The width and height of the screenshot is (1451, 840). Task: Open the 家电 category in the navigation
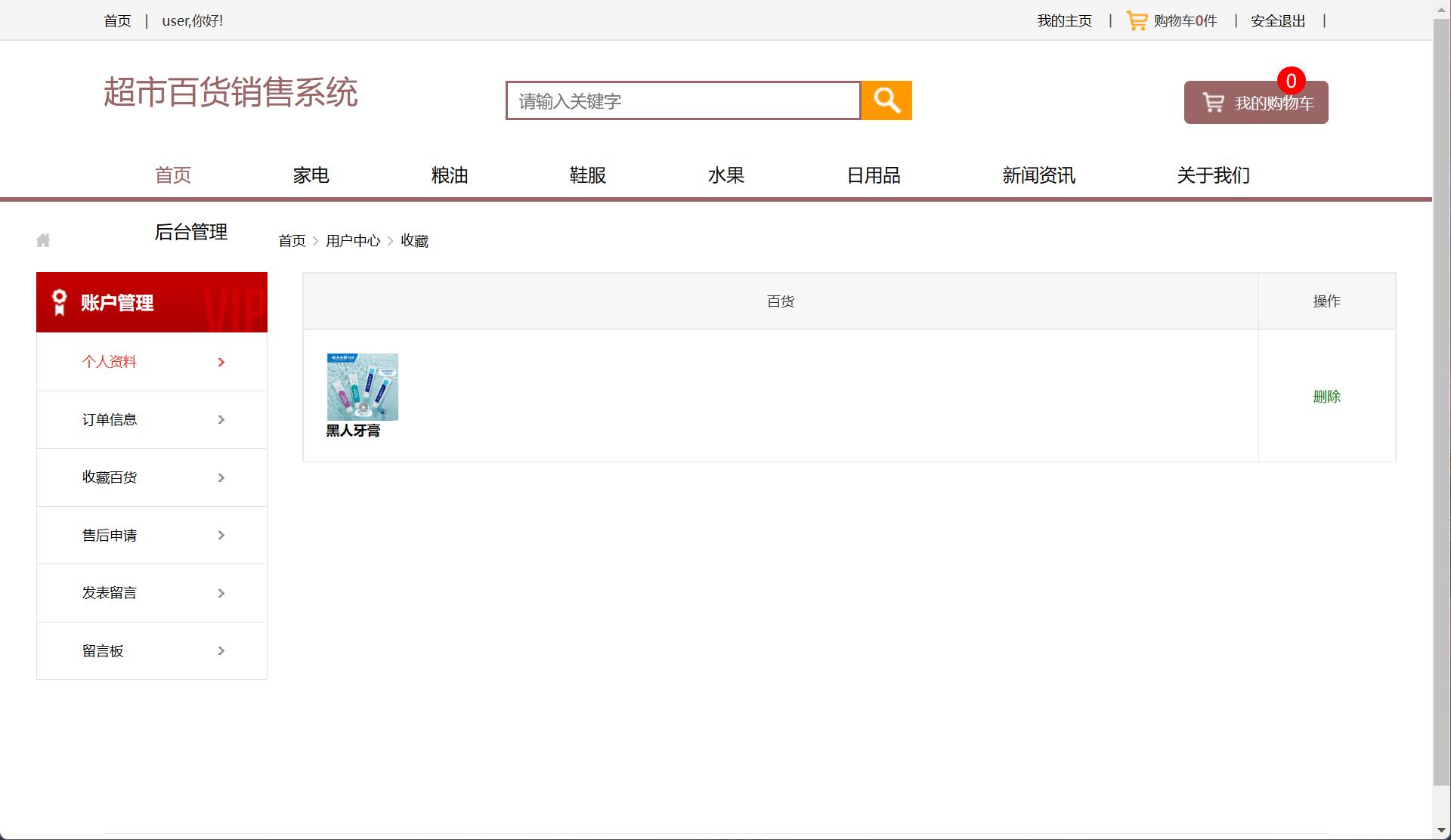click(311, 175)
